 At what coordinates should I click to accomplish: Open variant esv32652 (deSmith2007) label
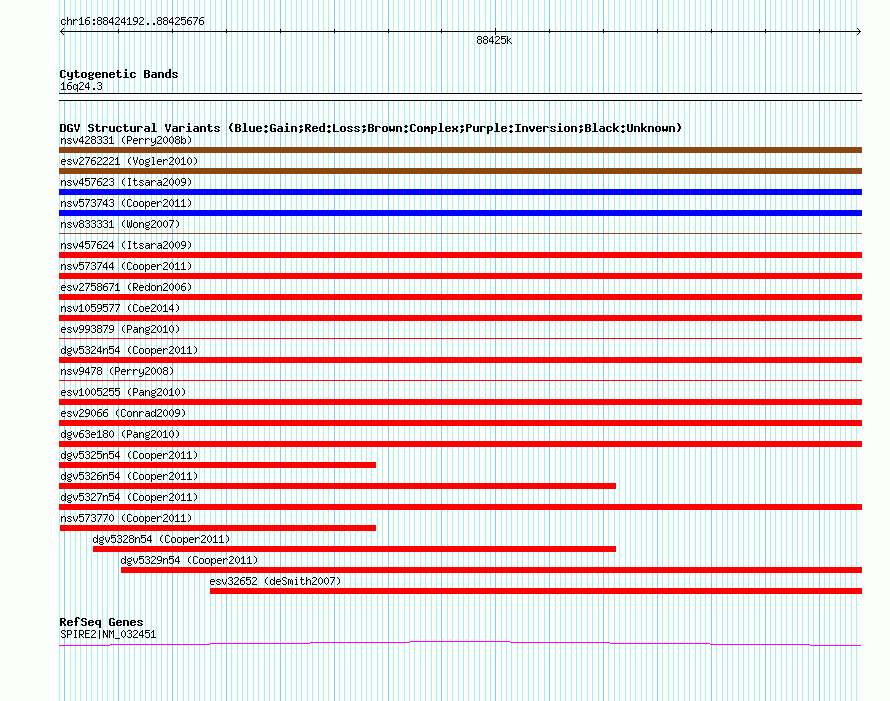(275, 581)
